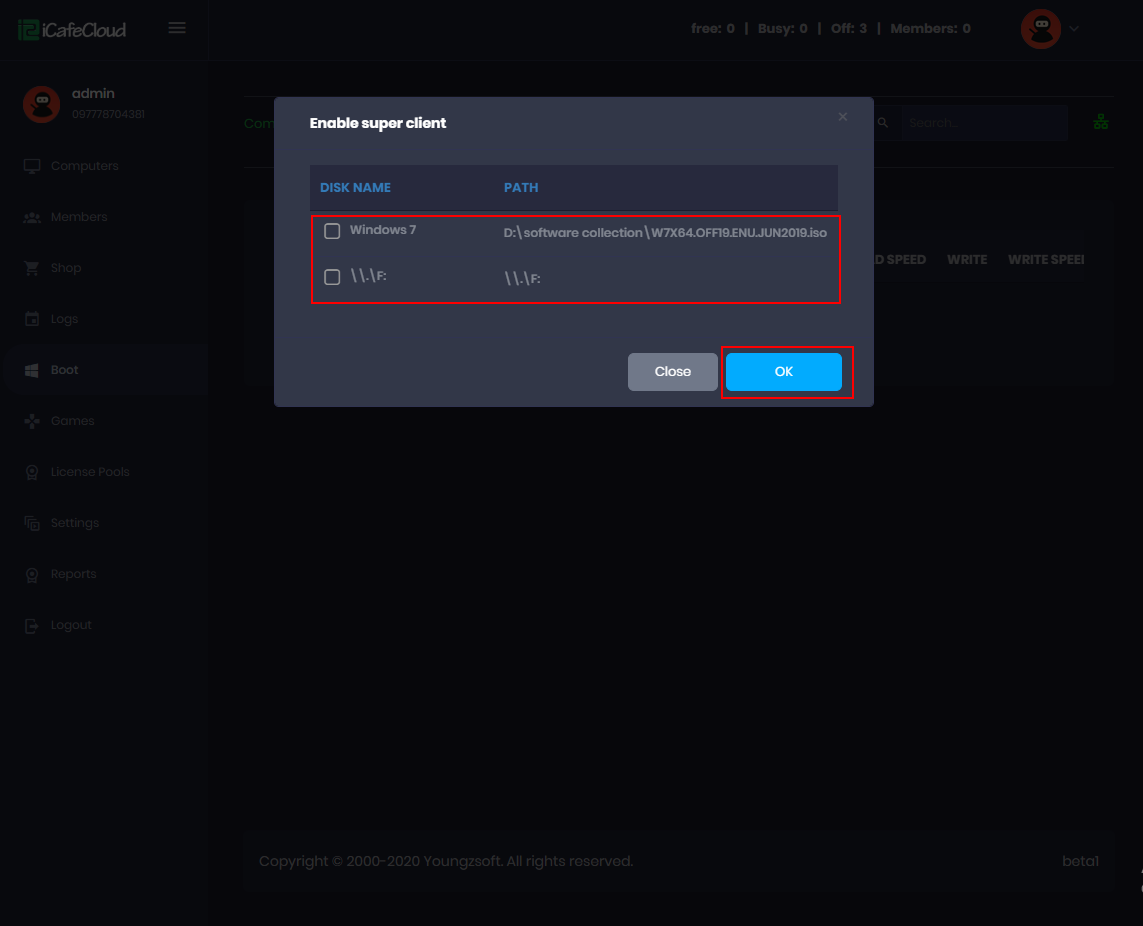Click the iCafeCloud logo
Viewport: 1143px width, 926px height.
(72, 29)
